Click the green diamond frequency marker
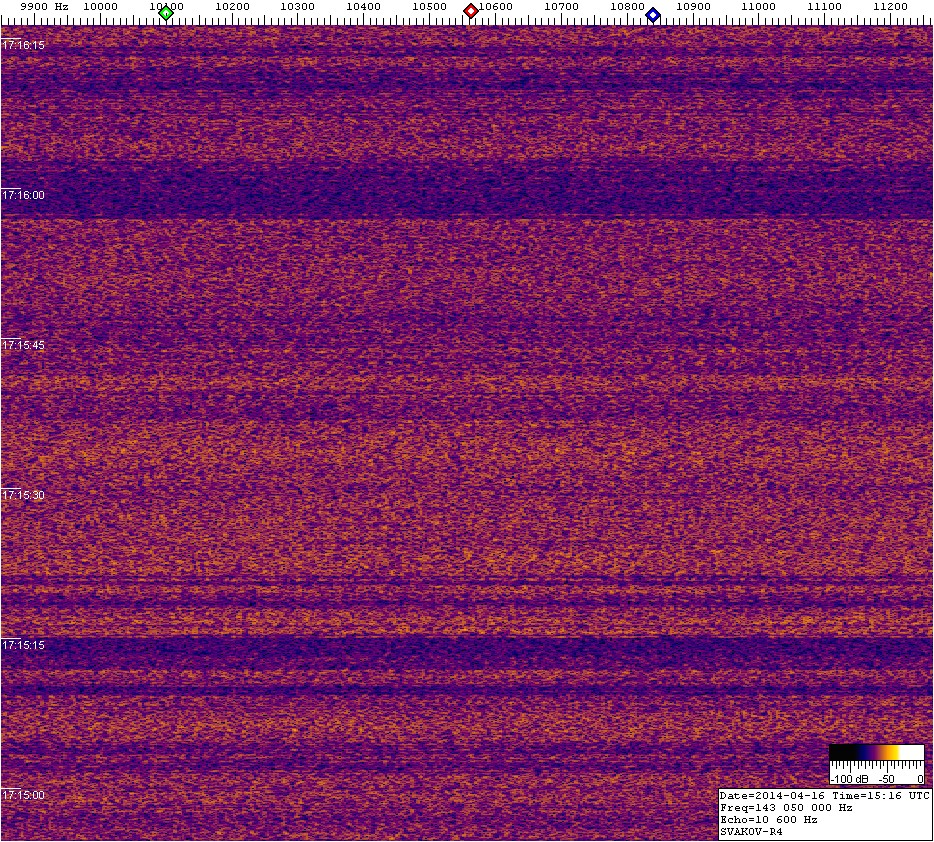Image resolution: width=934 pixels, height=842 pixels. pyautogui.click(x=166, y=13)
